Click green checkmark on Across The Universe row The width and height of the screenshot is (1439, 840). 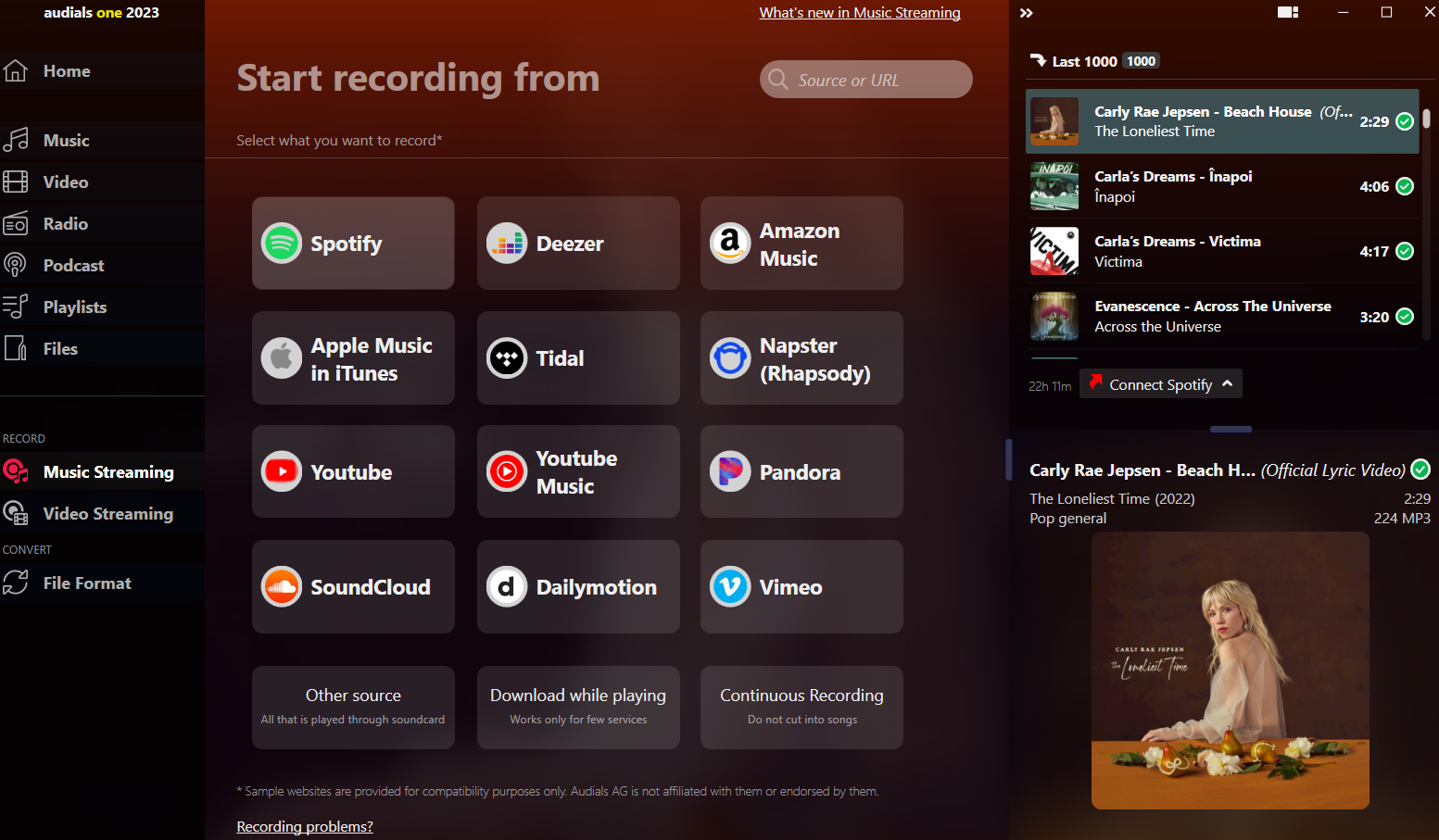1405,317
